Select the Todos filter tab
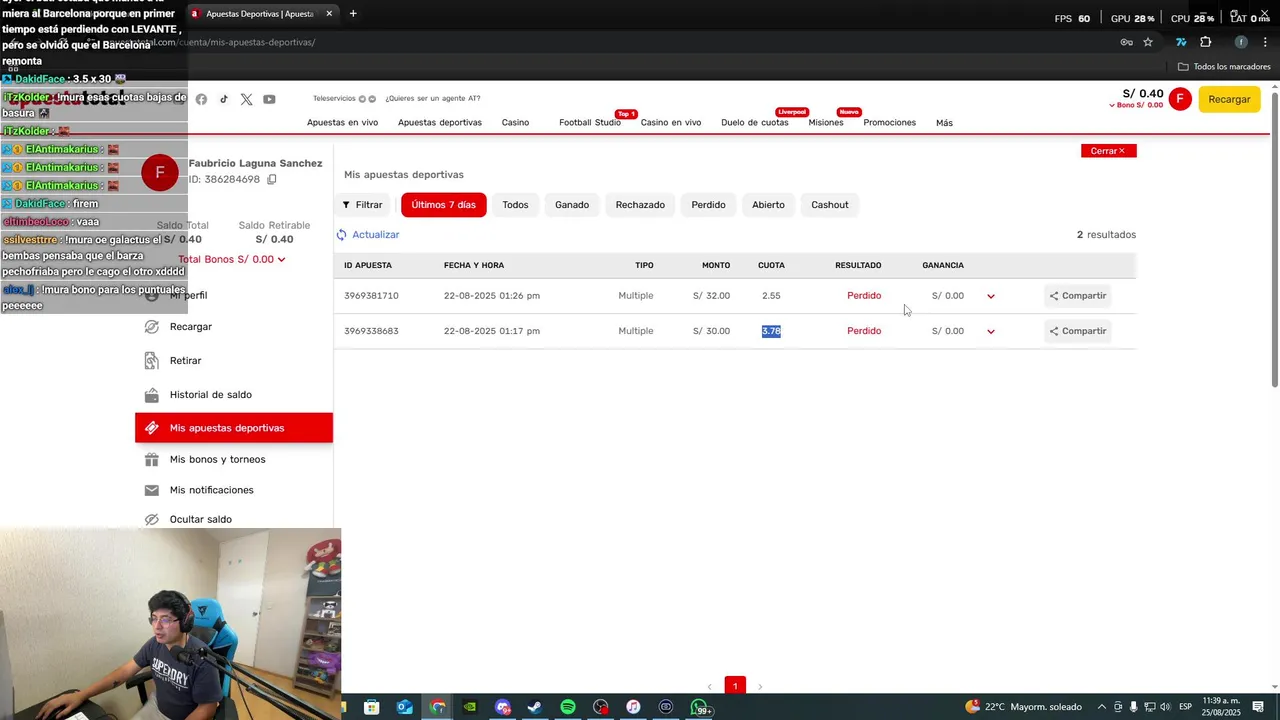1280x720 pixels. point(515,205)
